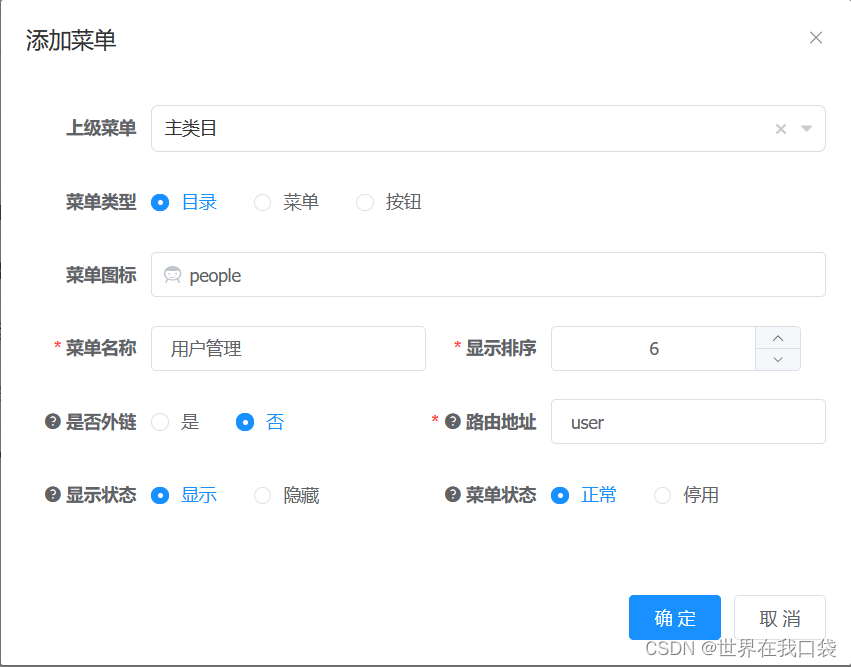851x667 pixels.
Task: Select 菜单 as menu type
Action: (262, 202)
